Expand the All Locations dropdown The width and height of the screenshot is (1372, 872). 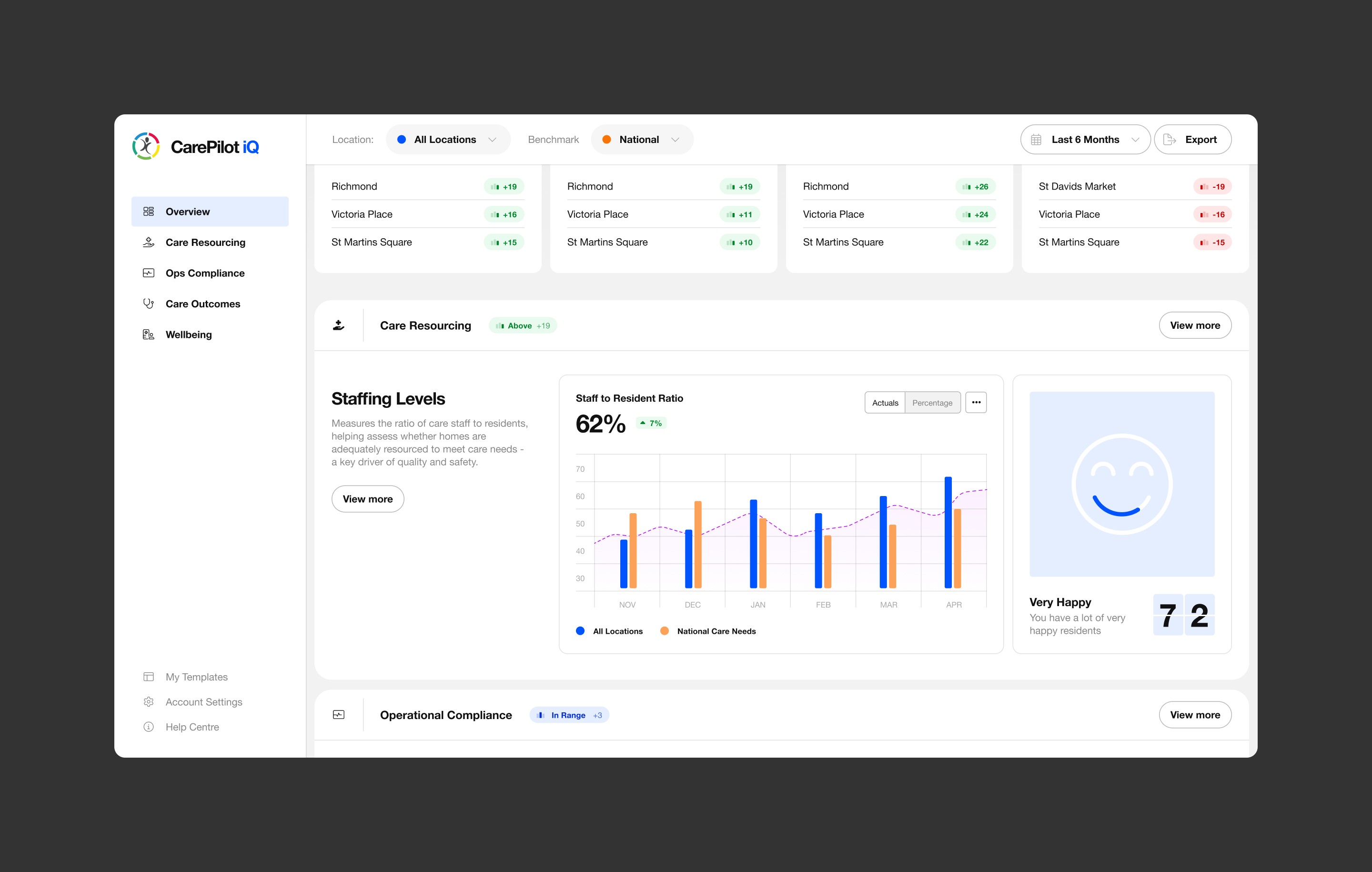click(448, 140)
